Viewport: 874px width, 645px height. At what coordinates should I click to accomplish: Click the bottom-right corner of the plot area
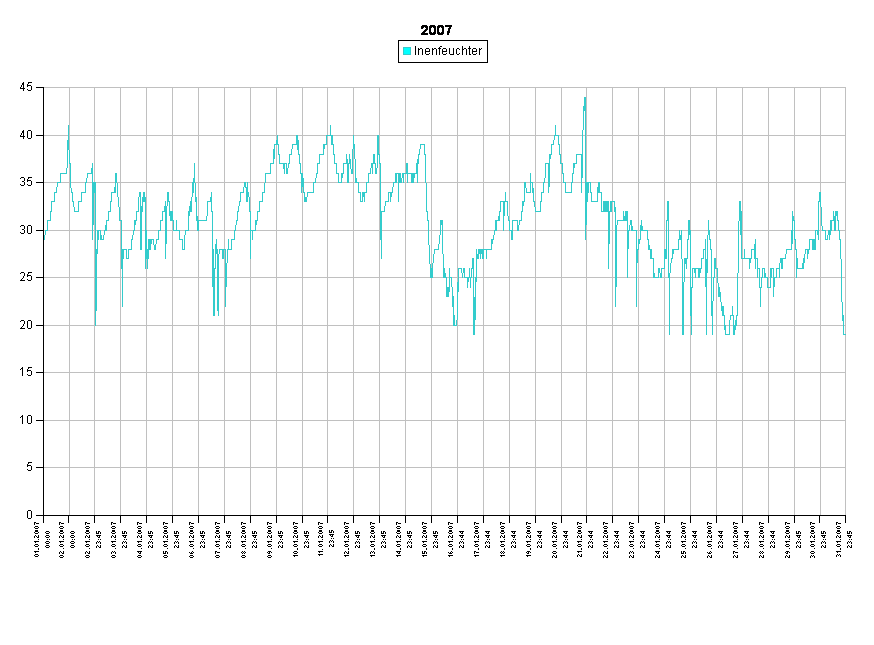pyautogui.click(x=845, y=515)
